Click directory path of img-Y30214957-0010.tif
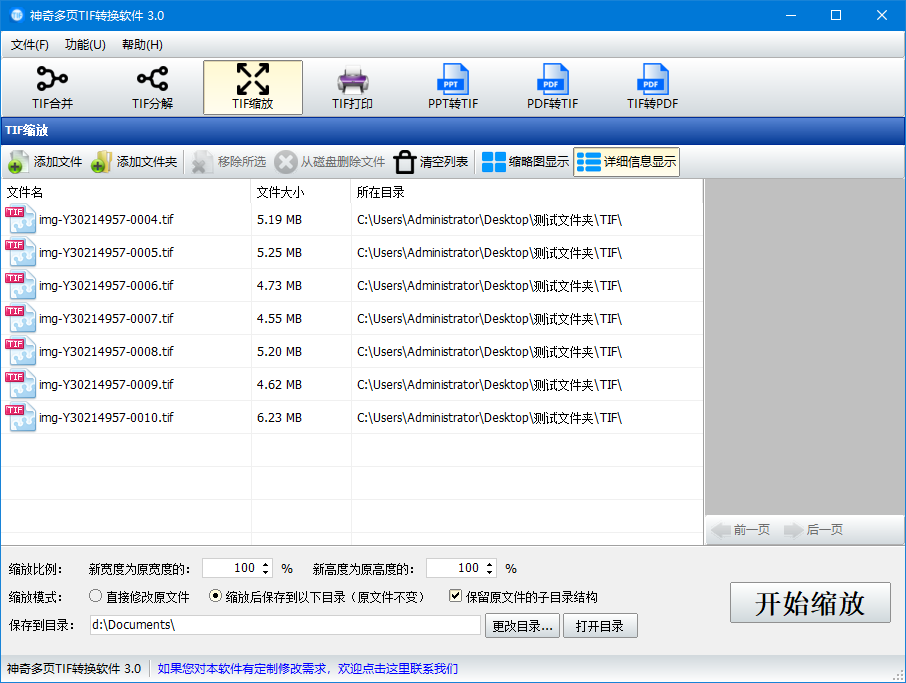 pos(489,417)
